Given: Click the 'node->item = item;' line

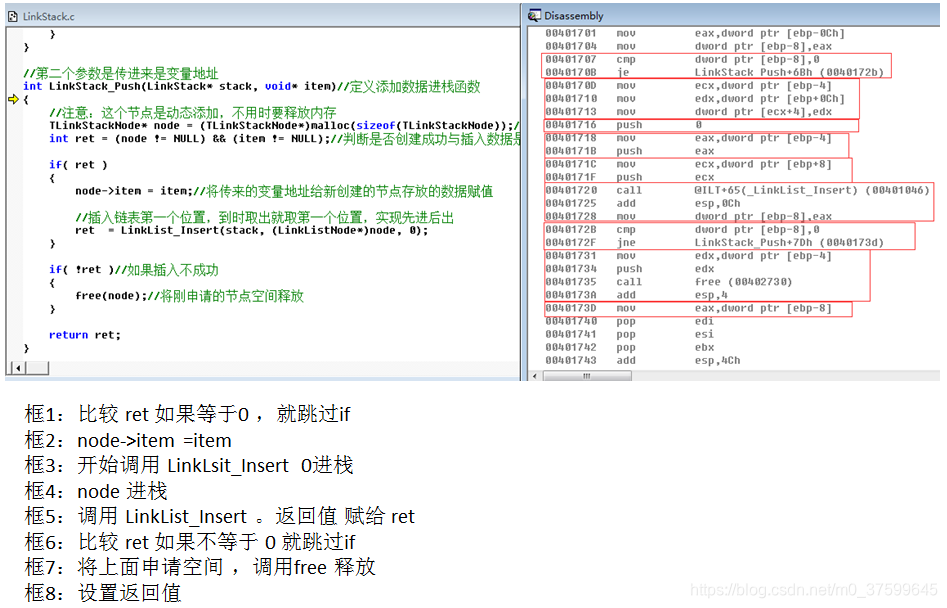Looking at the screenshot, I should coord(284,191).
